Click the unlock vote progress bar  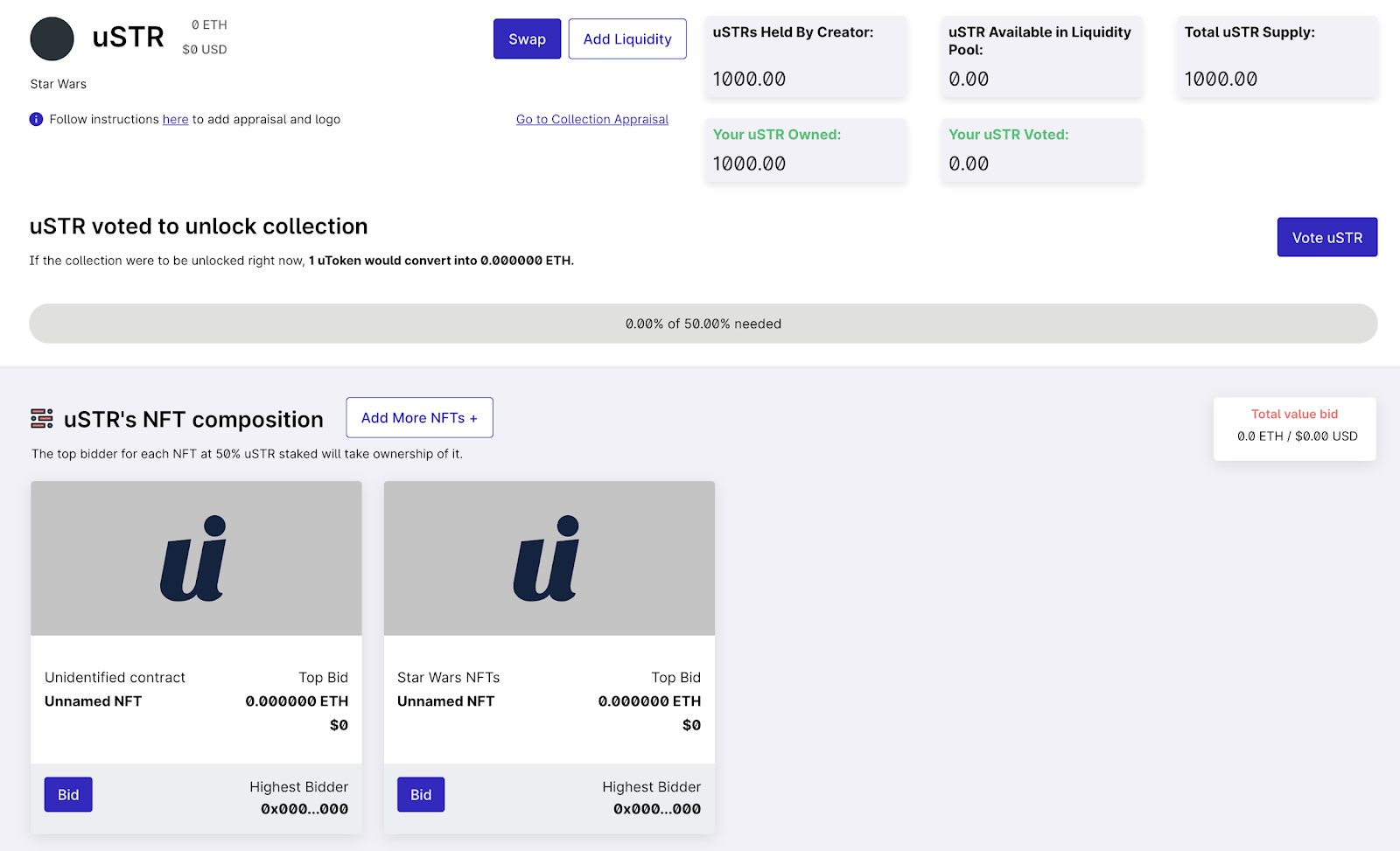(703, 324)
